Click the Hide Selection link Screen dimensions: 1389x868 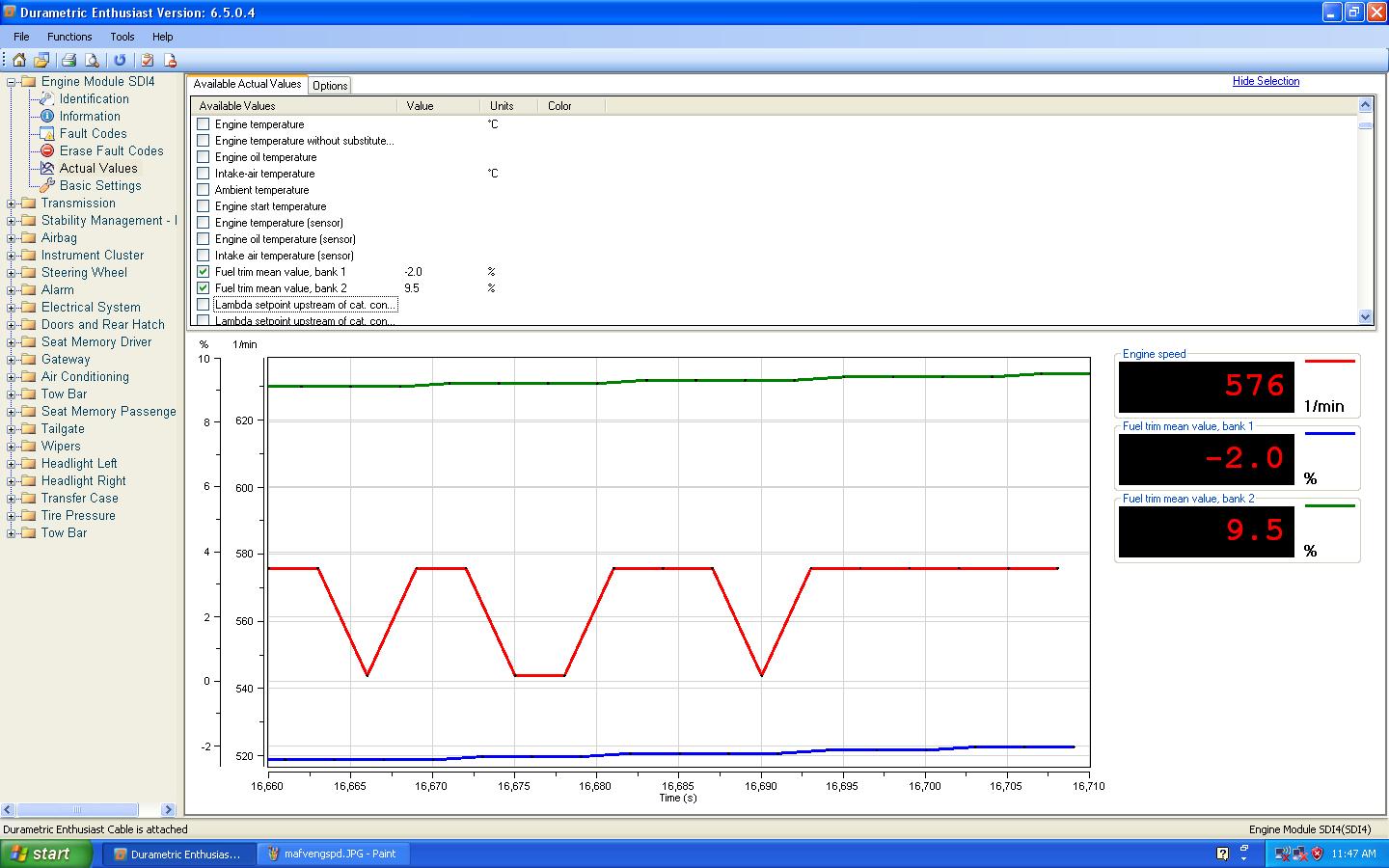pyautogui.click(x=1266, y=81)
